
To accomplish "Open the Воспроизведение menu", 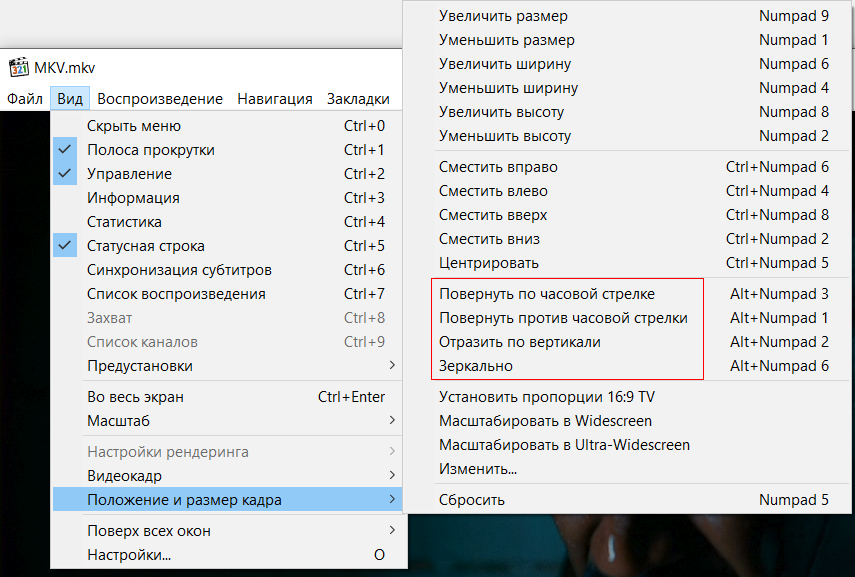I will [x=160, y=99].
